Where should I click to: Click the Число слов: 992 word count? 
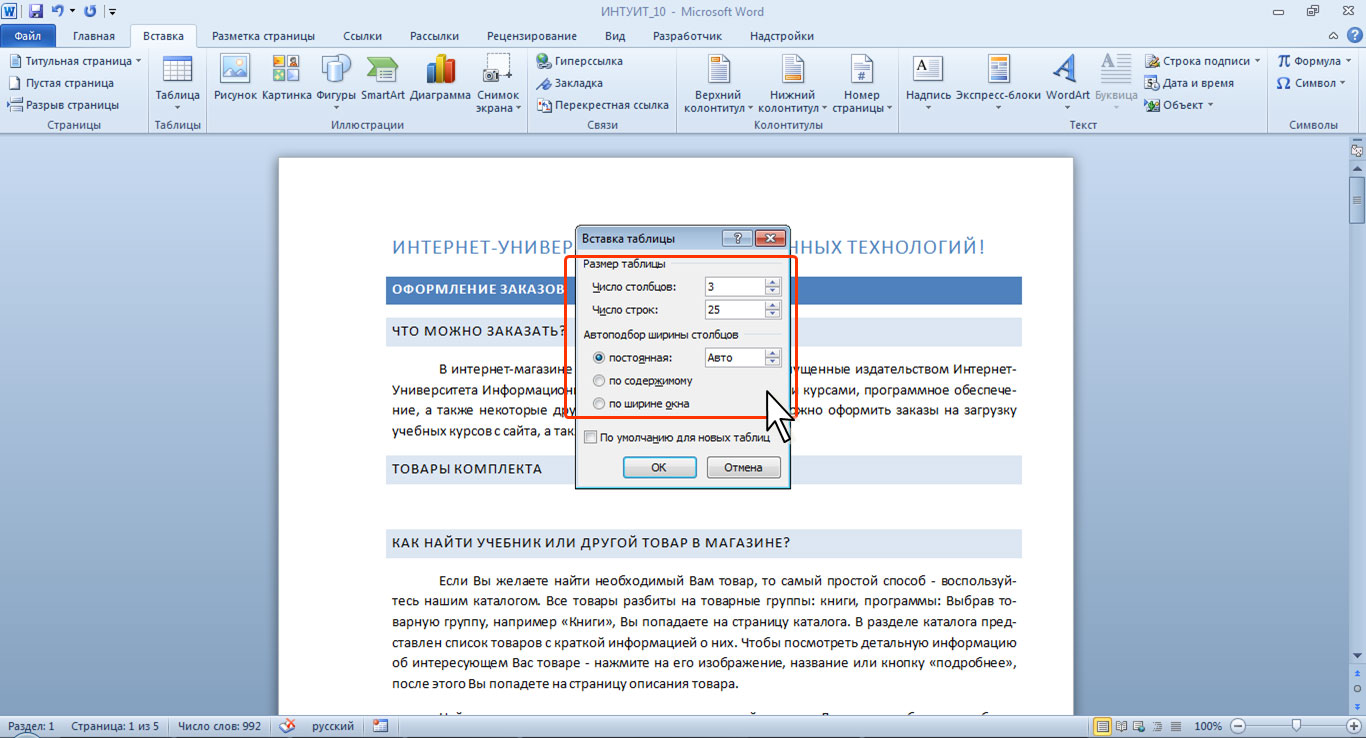click(219, 726)
